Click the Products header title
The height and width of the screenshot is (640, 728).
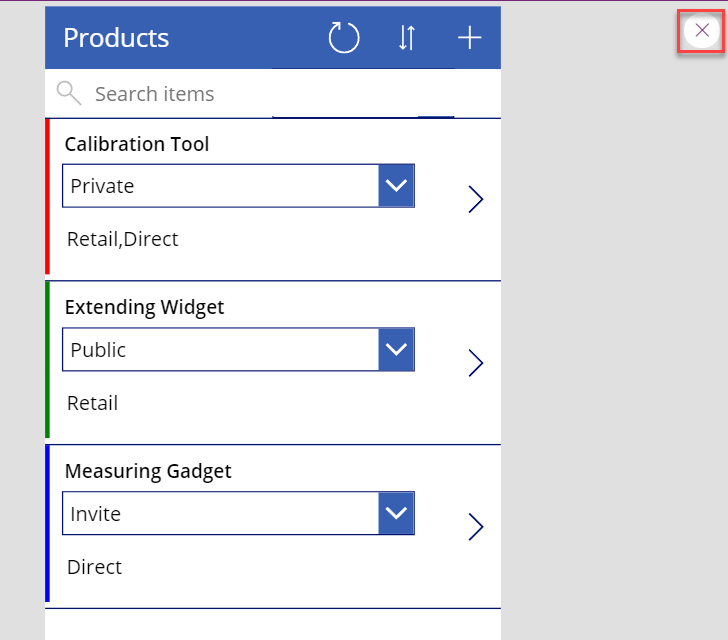[116, 38]
